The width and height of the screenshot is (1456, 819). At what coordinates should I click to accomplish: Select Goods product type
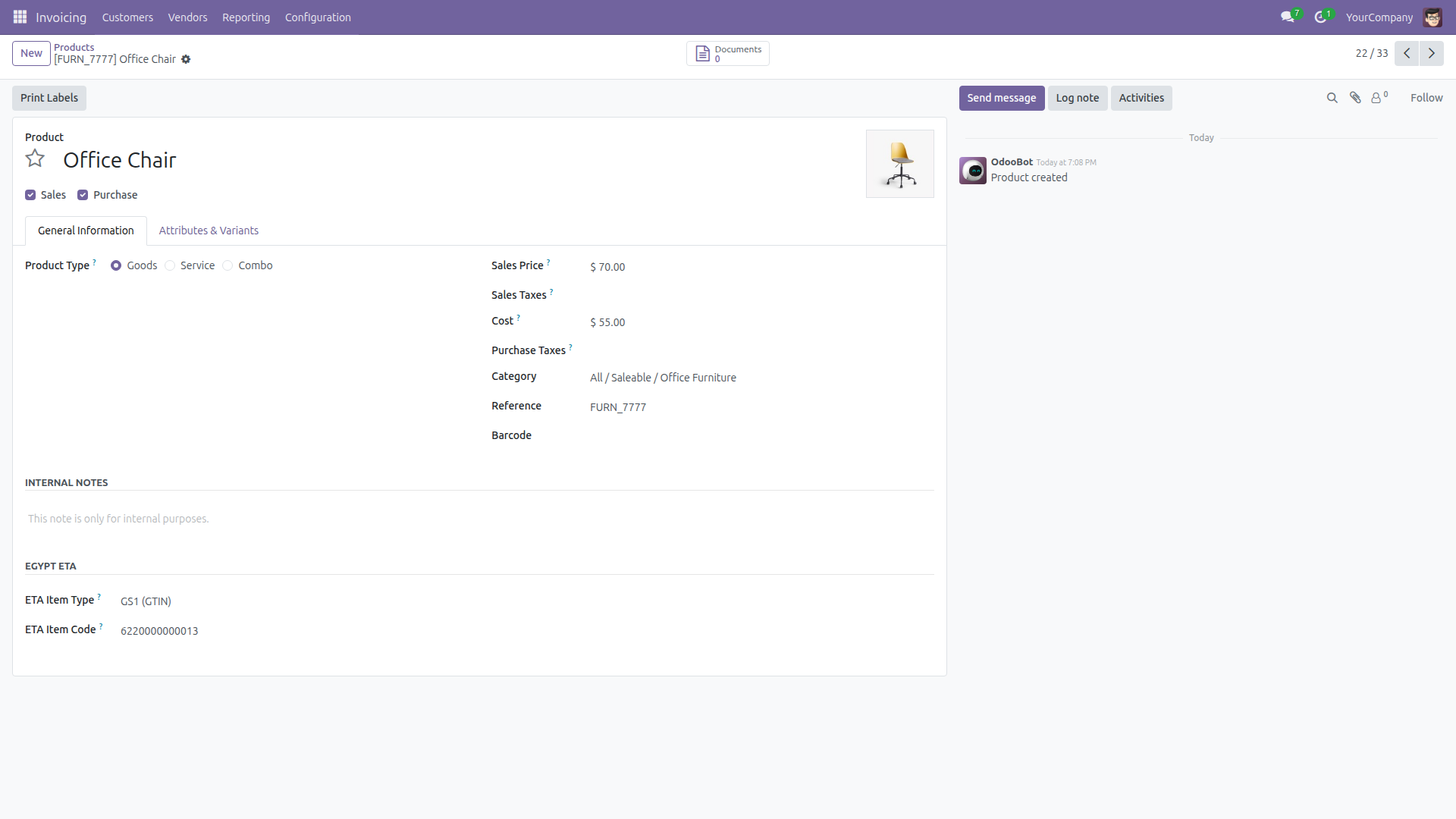pos(116,265)
